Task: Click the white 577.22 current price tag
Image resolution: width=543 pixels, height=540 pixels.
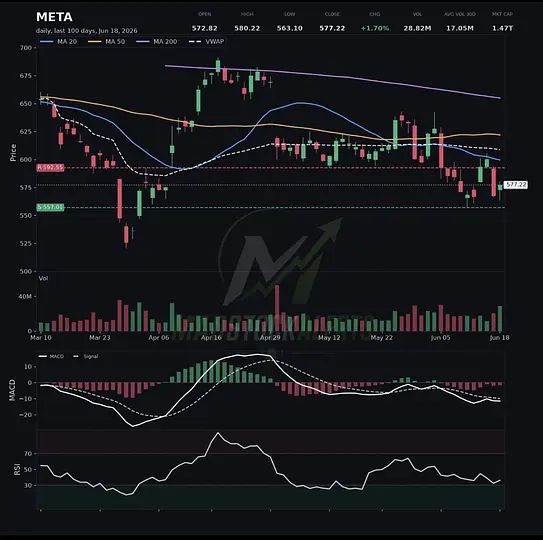Action: (x=516, y=185)
